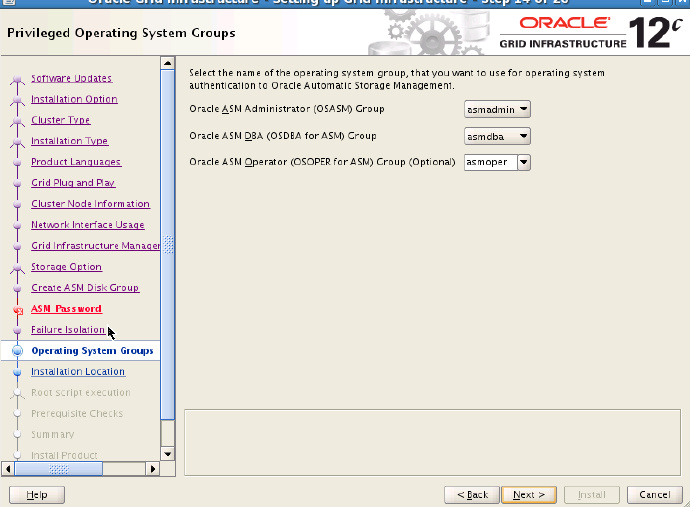Select Operating System Groups step
The image size is (690, 507).
(x=92, y=351)
